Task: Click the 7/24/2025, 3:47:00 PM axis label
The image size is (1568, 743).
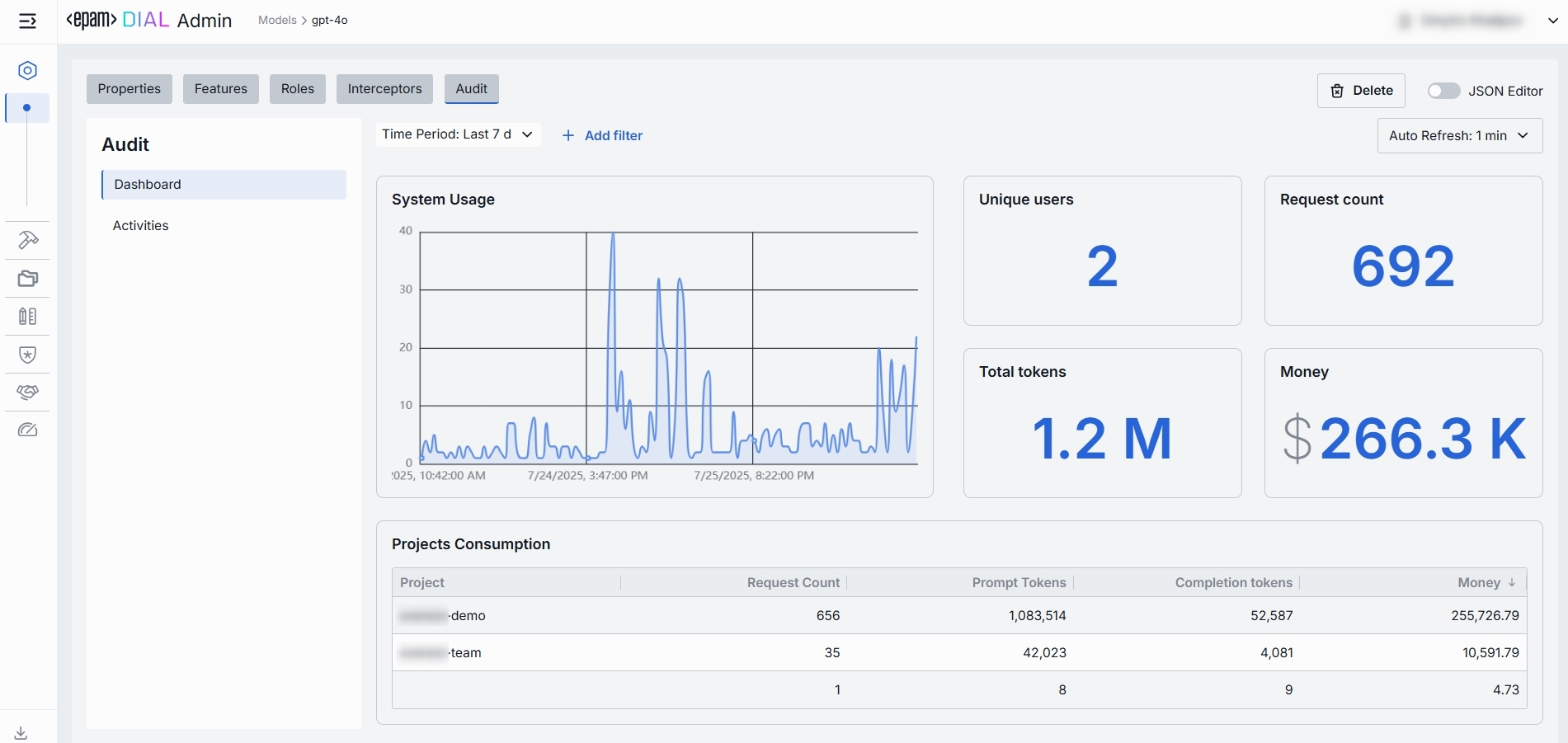Action: click(588, 476)
